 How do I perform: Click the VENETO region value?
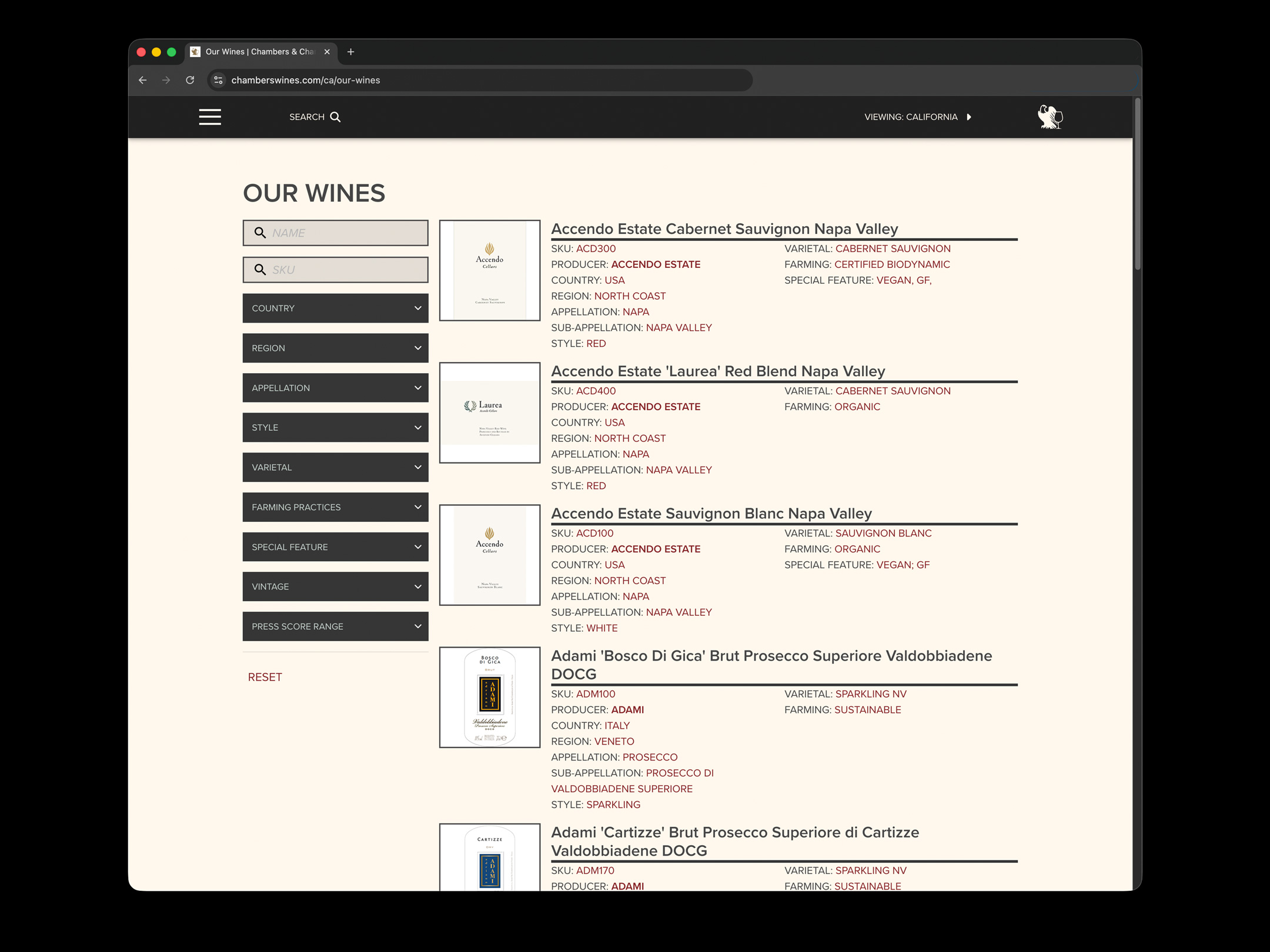(x=614, y=742)
